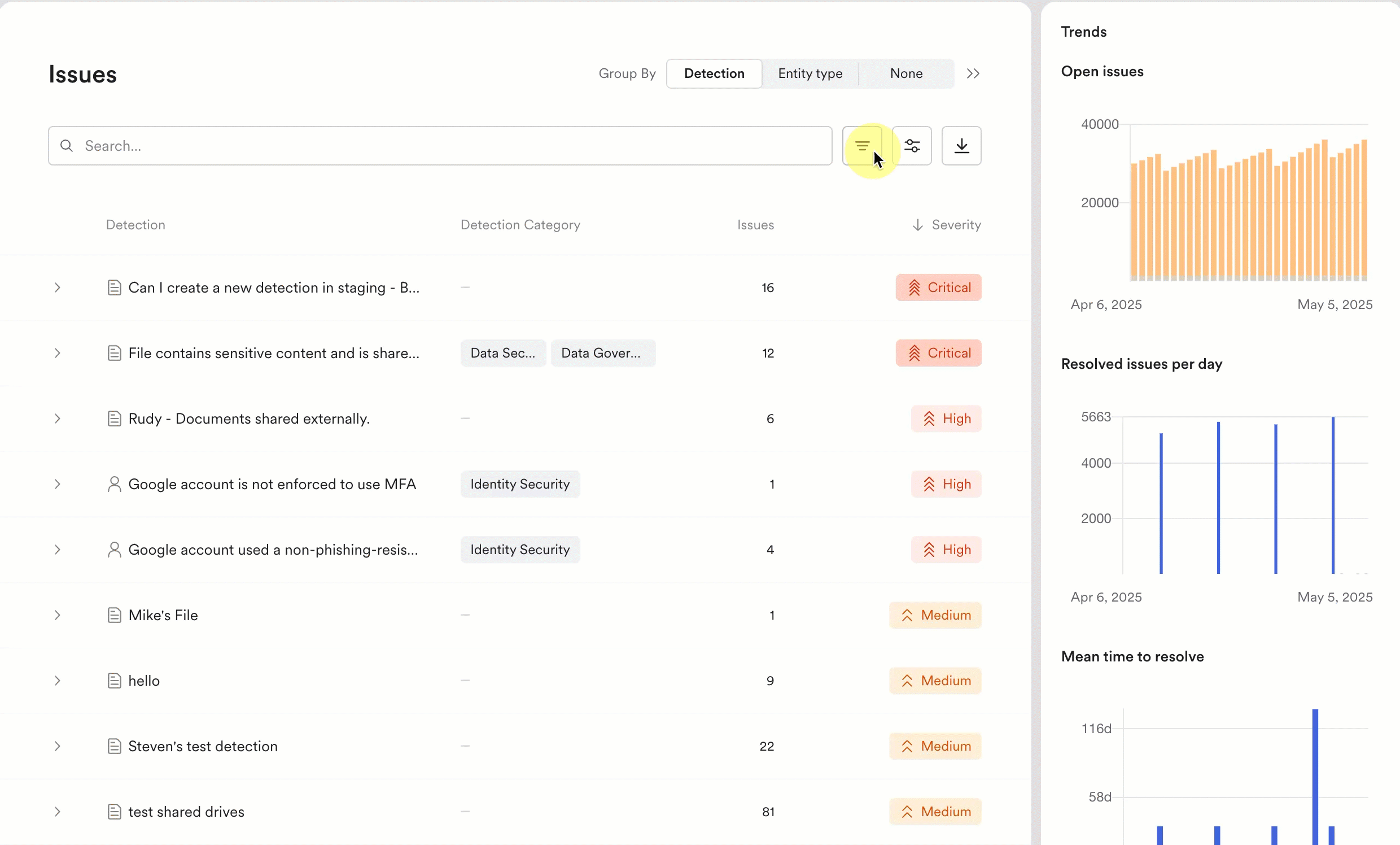Click Critical badge on sensitive content row
Image resolution: width=1400 pixels, height=845 pixels.
coord(939,353)
